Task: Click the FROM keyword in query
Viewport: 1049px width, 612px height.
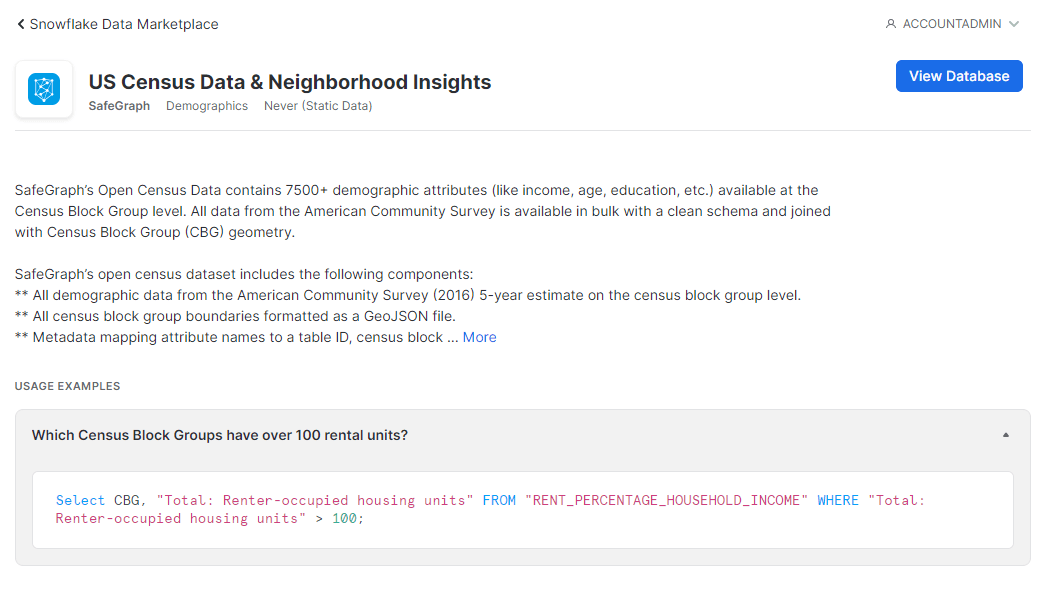Action: point(499,500)
